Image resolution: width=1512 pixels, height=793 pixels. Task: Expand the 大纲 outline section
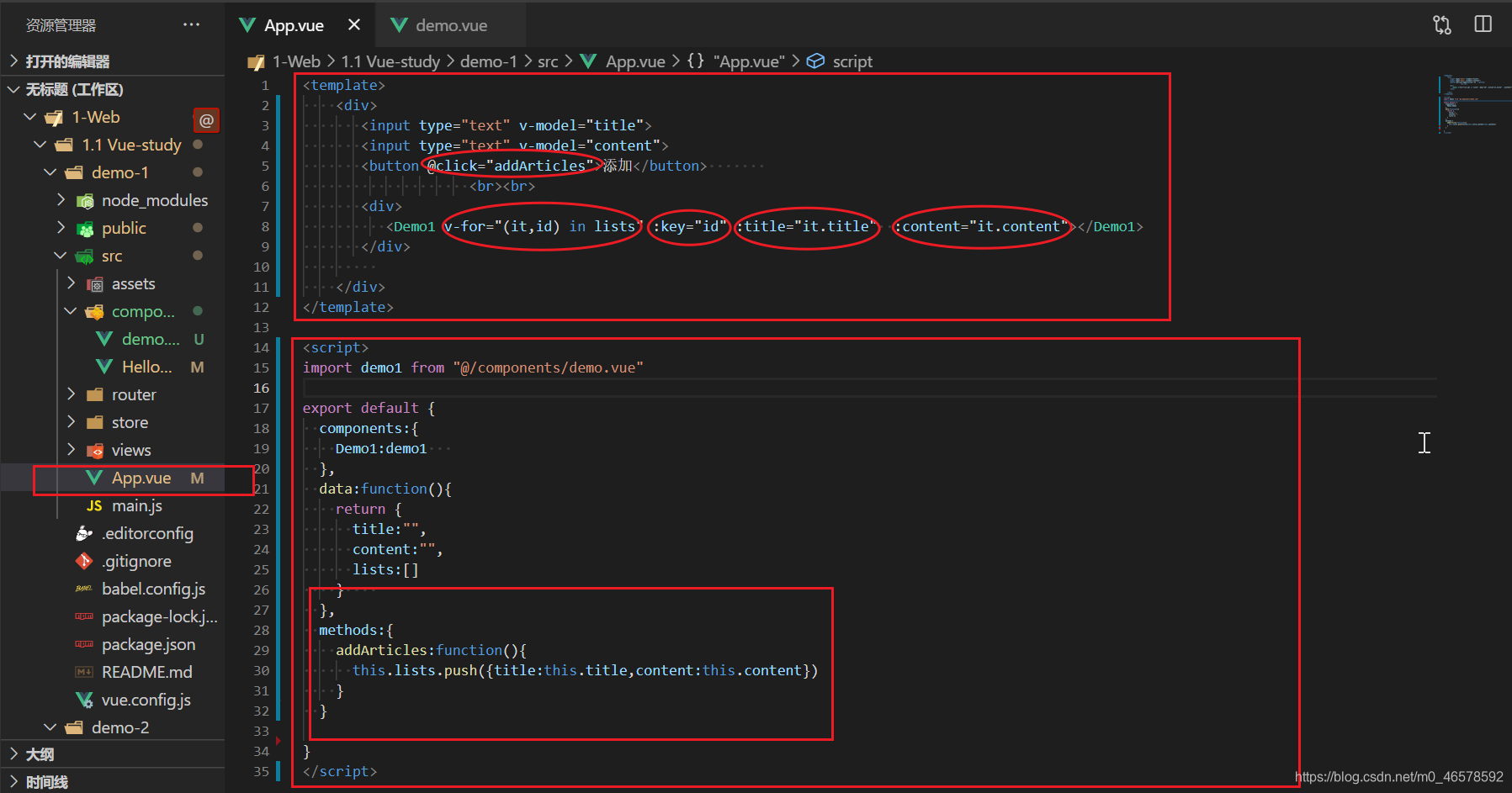point(40,754)
